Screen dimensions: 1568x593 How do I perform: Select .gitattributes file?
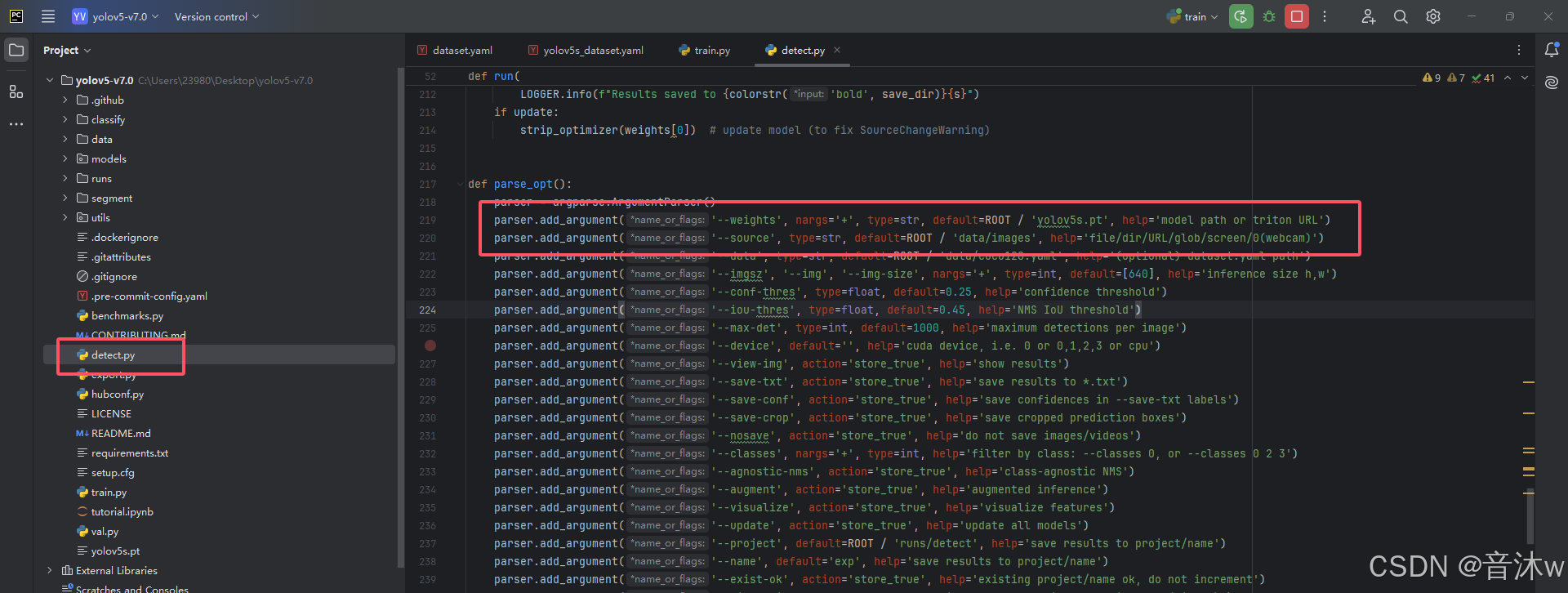(x=121, y=256)
